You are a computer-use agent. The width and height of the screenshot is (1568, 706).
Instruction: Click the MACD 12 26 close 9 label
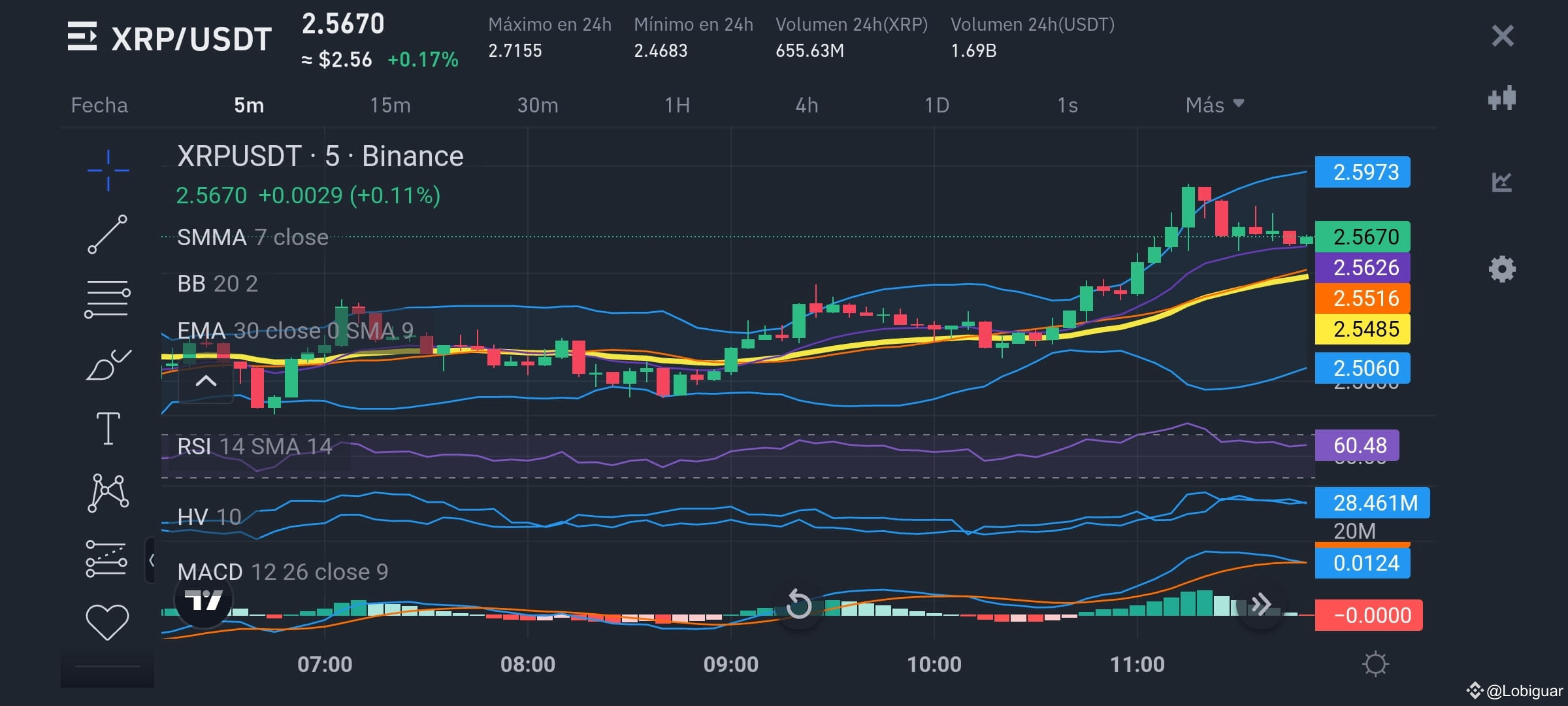coord(282,572)
